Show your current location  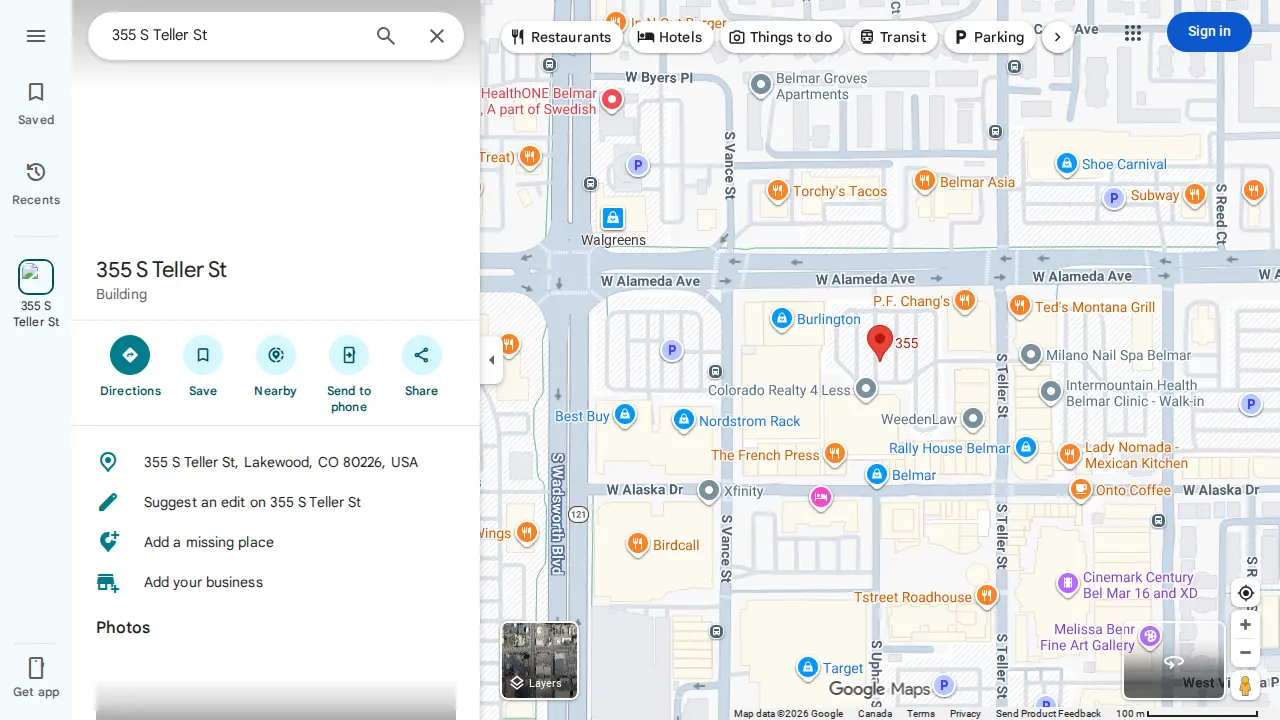click(x=1245, y=593)
